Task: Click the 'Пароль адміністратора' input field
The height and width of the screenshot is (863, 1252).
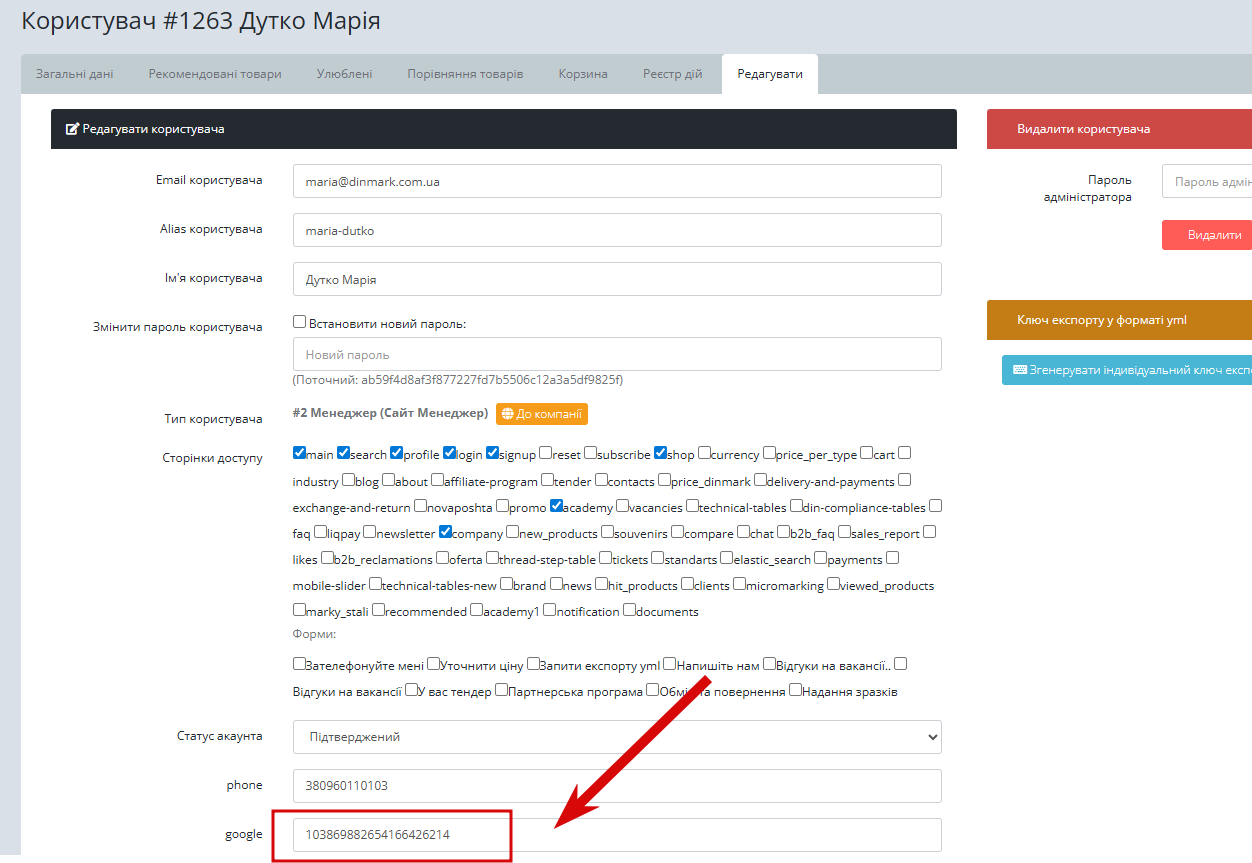Action: (x=1207, y=182)
